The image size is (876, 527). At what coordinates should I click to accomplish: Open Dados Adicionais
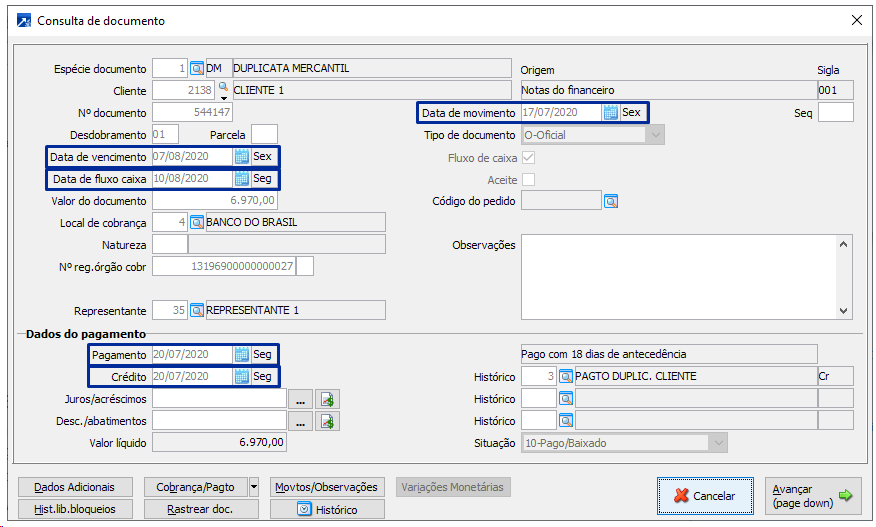click(75, 487)
